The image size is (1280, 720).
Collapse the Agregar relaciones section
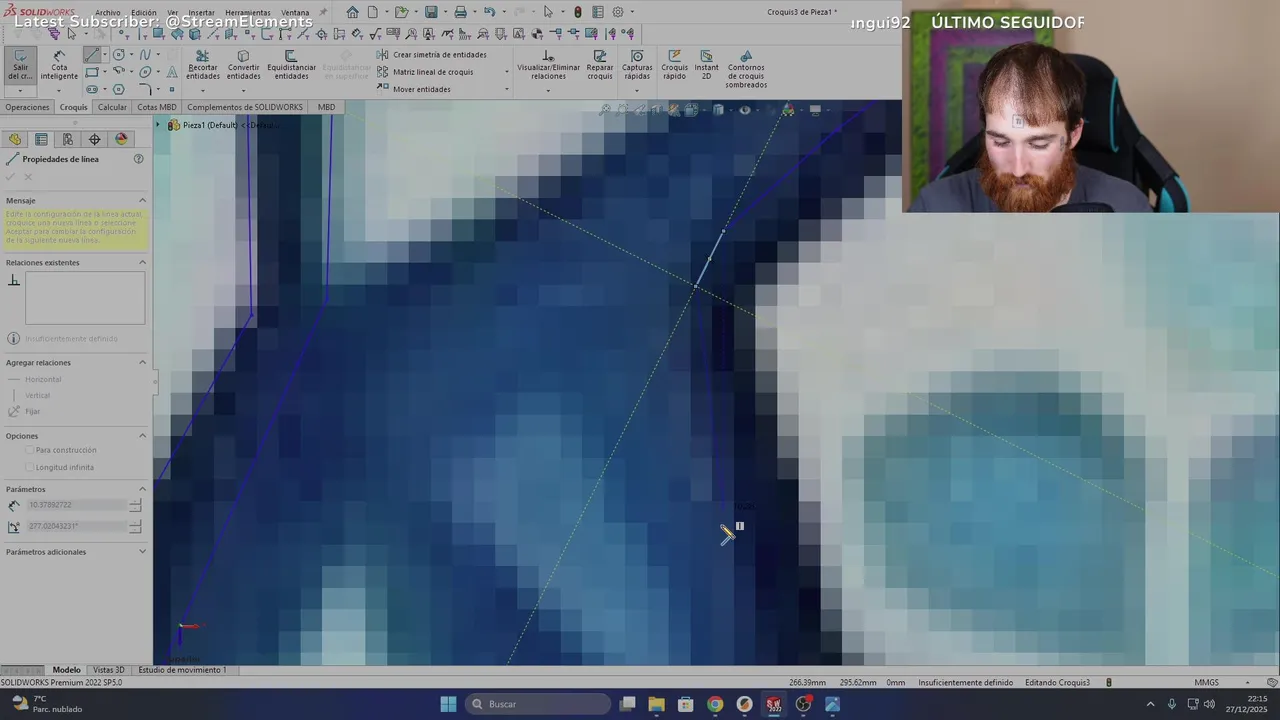tap(142, 362)
